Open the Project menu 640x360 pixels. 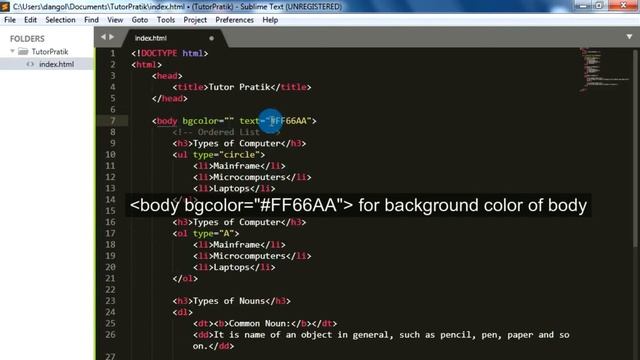click(x=195, y=20)
